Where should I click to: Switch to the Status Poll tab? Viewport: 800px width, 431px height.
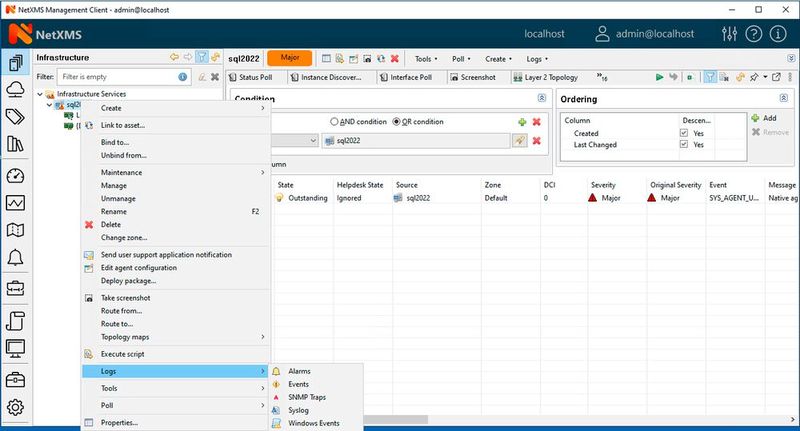(x=251, y=77)
